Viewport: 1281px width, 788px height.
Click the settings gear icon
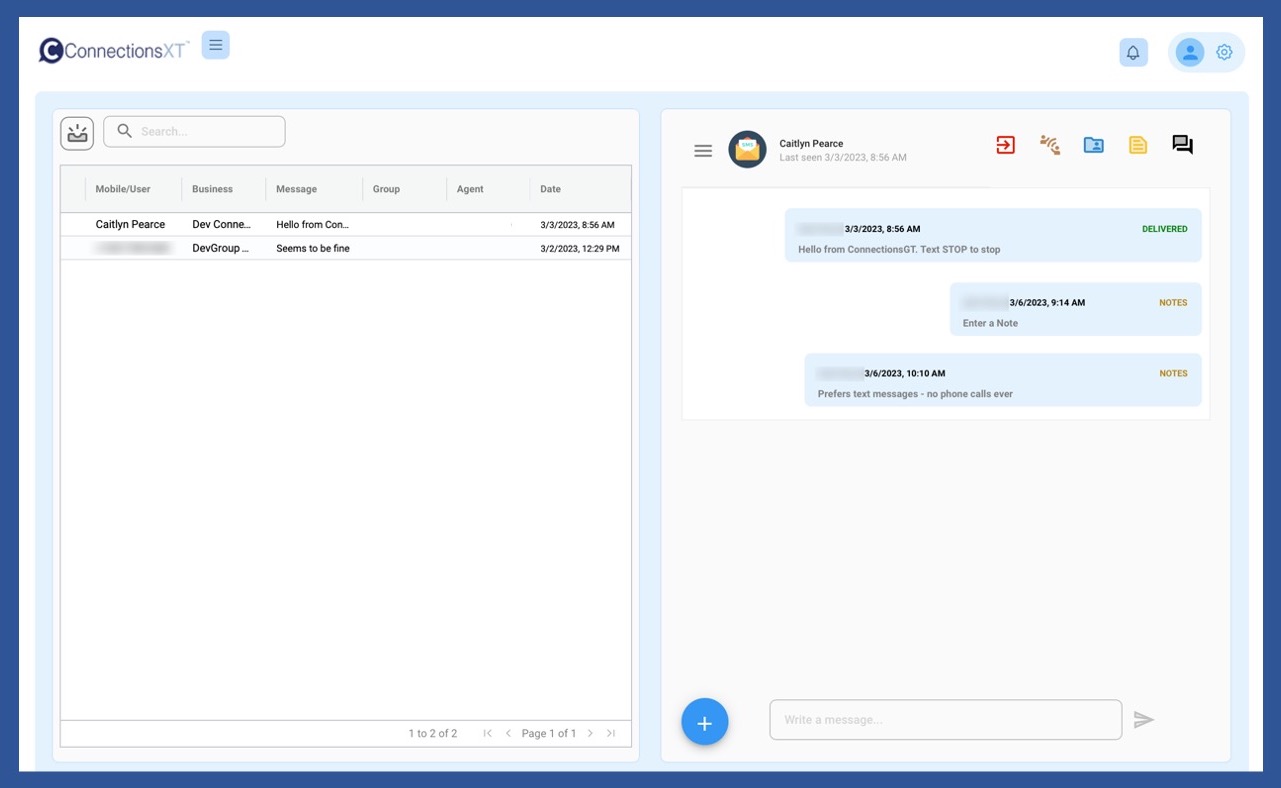[1224, 53]
